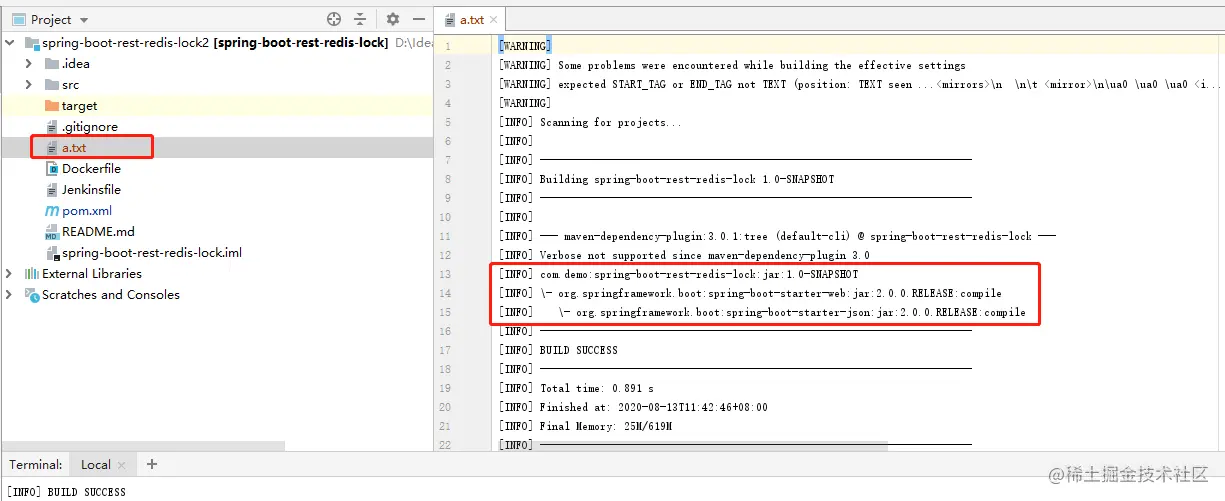The width and height of the screenshot is (1225, 501).
Task: Select the Dockerfile entry
Action: pyautogui.click(x=91, y=169)
